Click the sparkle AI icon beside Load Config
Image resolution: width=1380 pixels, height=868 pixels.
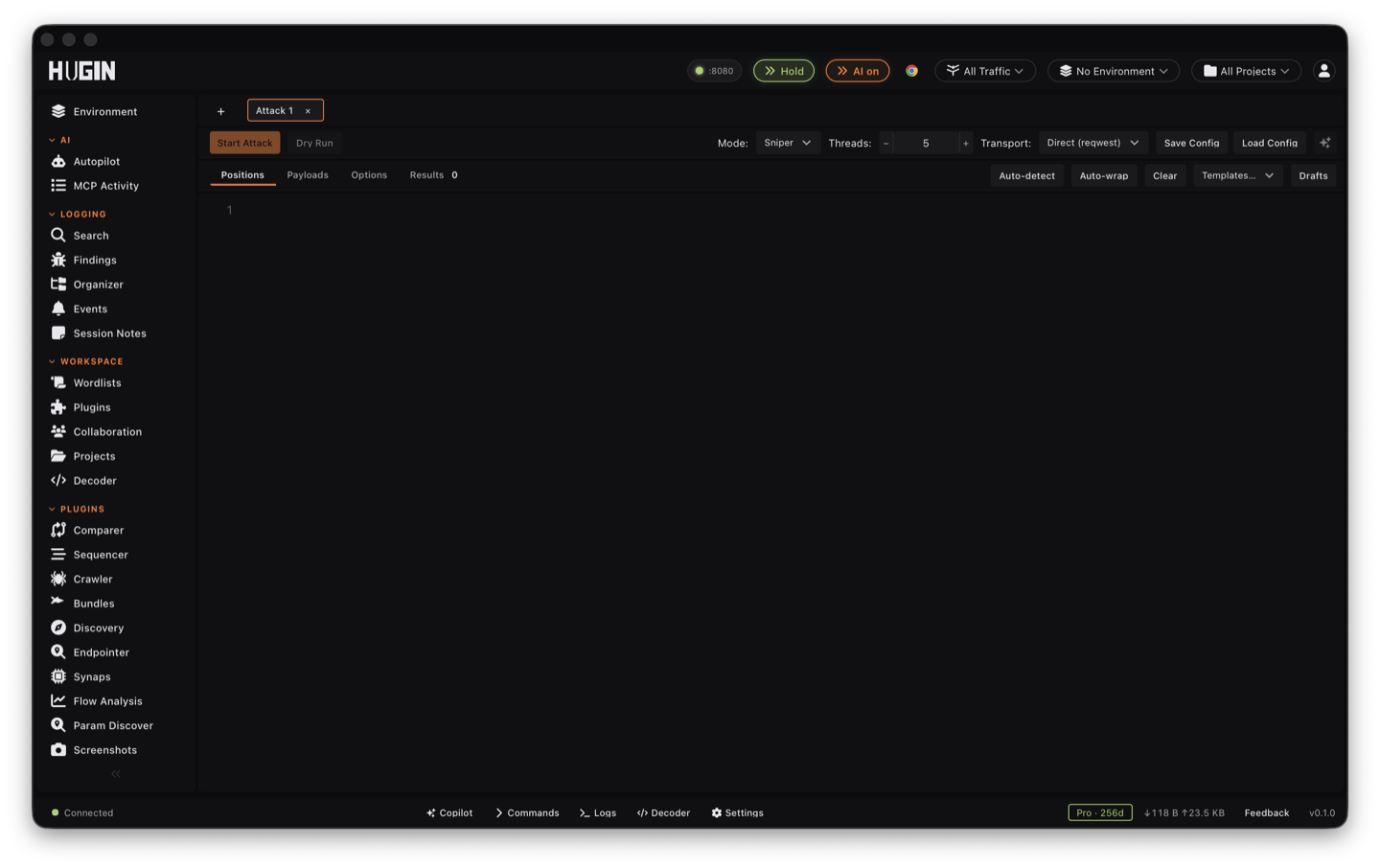pyautogui.click(x=1325, y=143)
